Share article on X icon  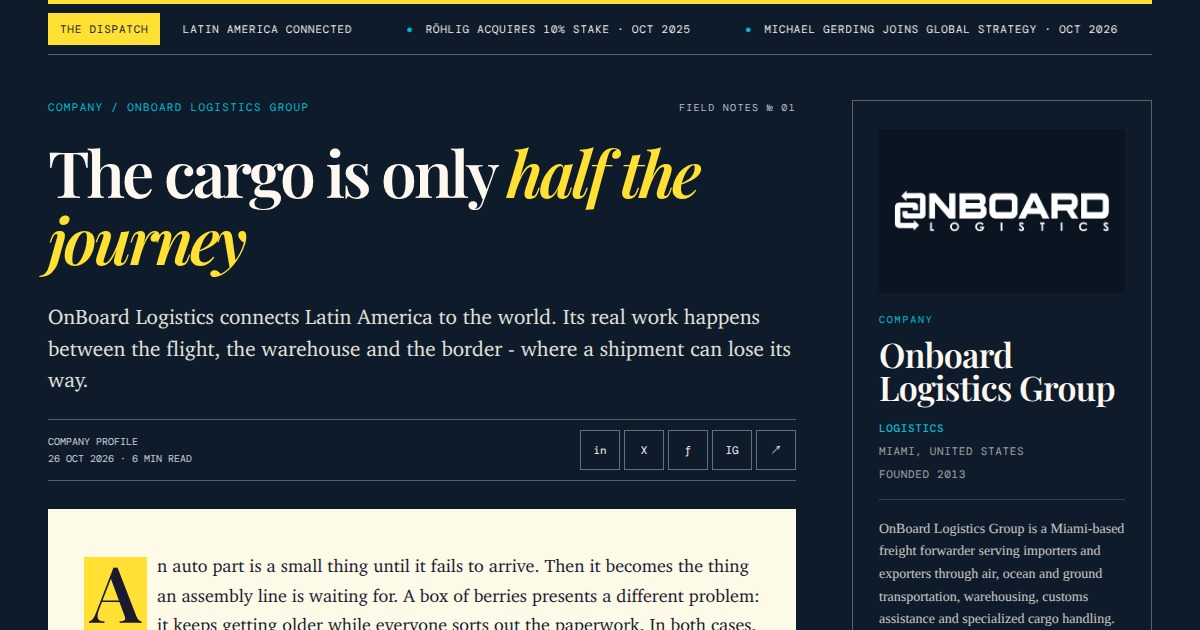point(644,450)
